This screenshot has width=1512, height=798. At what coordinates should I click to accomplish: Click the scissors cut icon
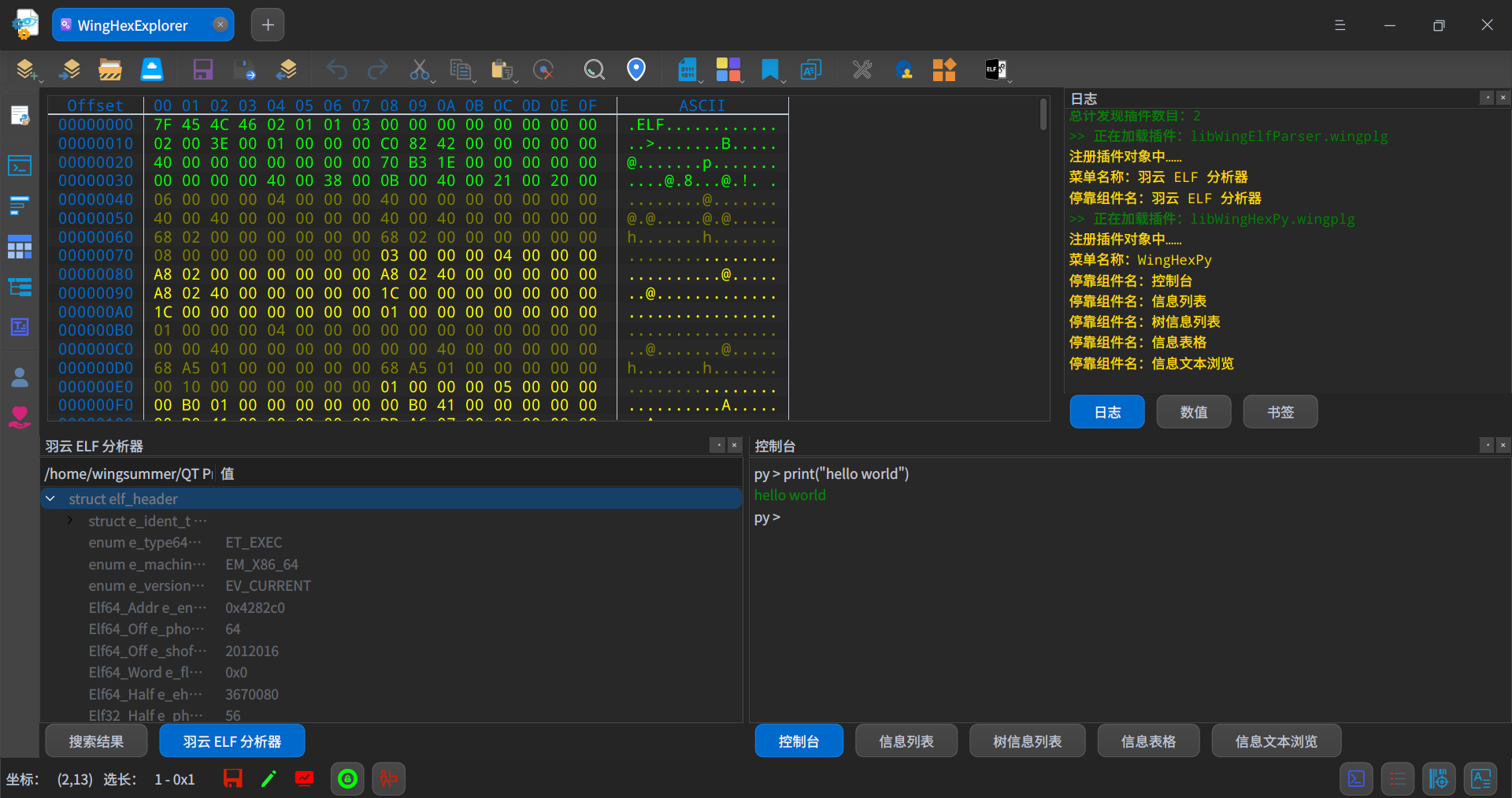click(x=419, y=70)
